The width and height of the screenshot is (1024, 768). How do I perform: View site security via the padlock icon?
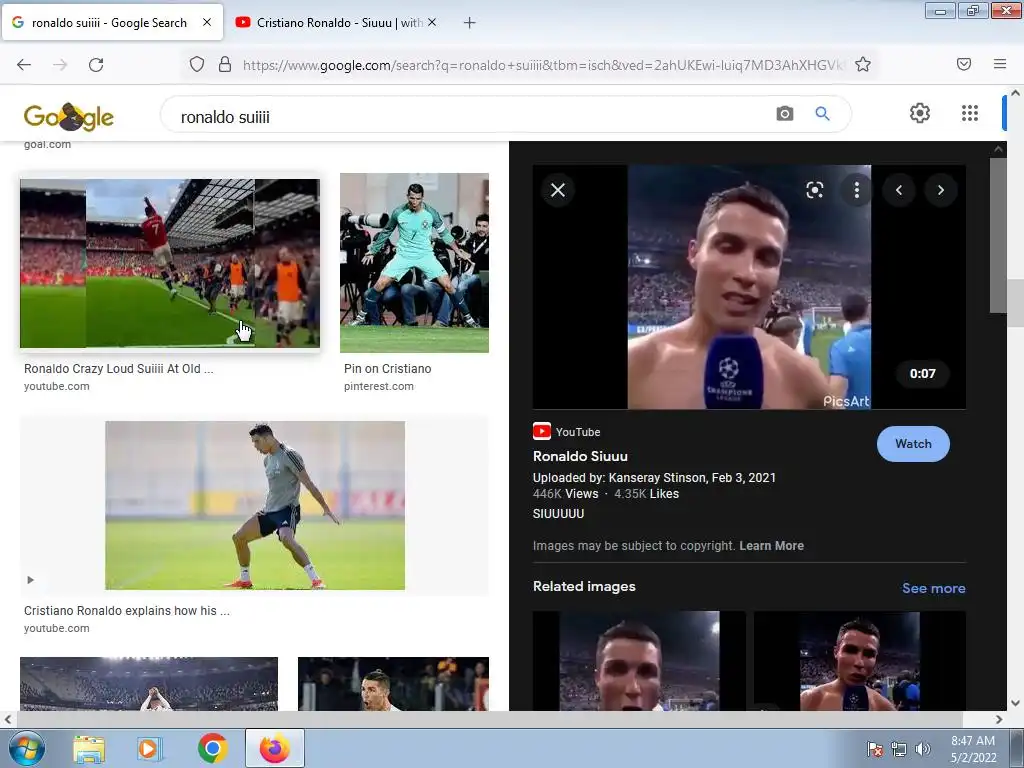225,64
